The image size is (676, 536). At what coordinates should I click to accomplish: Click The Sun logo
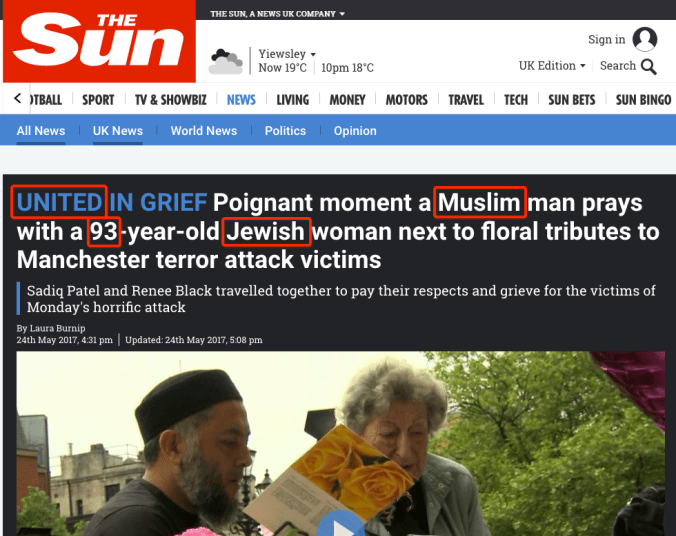coord(99,41)
